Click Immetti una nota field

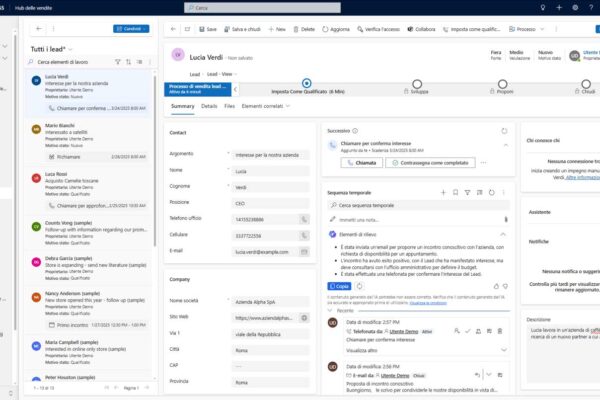(415, 220)
